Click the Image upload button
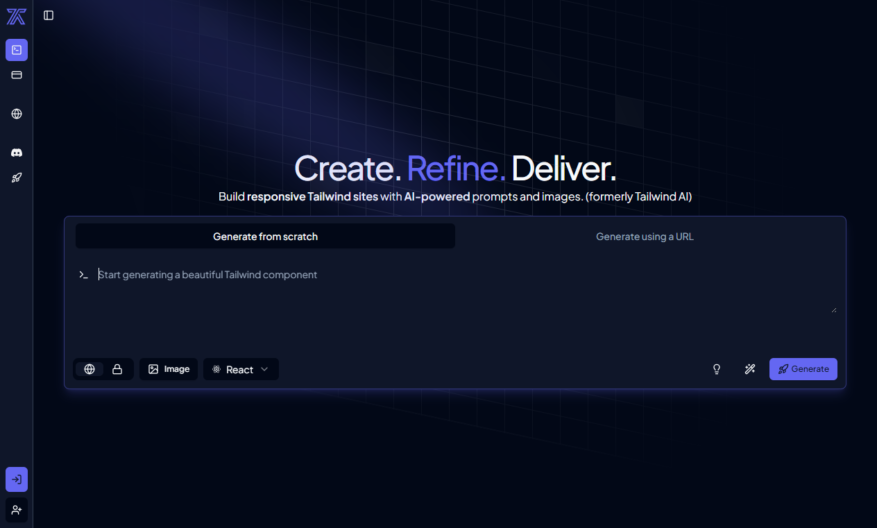Viewport: 877px width, 528px height. (x=168, y=369)
